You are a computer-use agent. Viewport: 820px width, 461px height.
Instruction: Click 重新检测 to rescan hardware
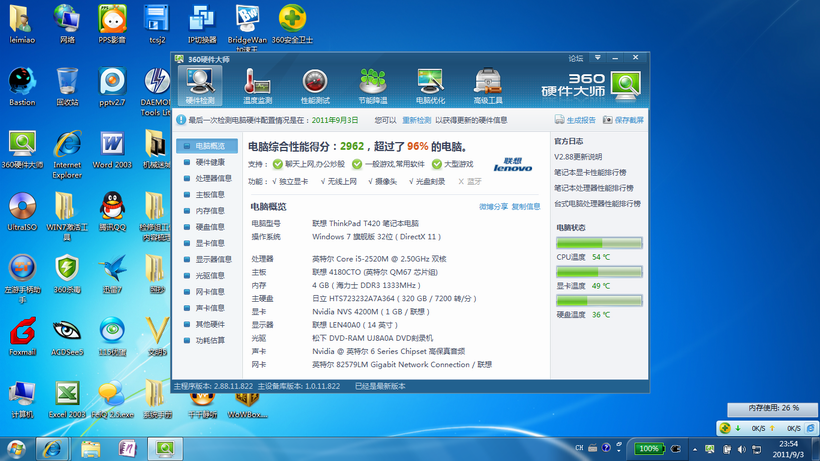(x=416, y=120)
